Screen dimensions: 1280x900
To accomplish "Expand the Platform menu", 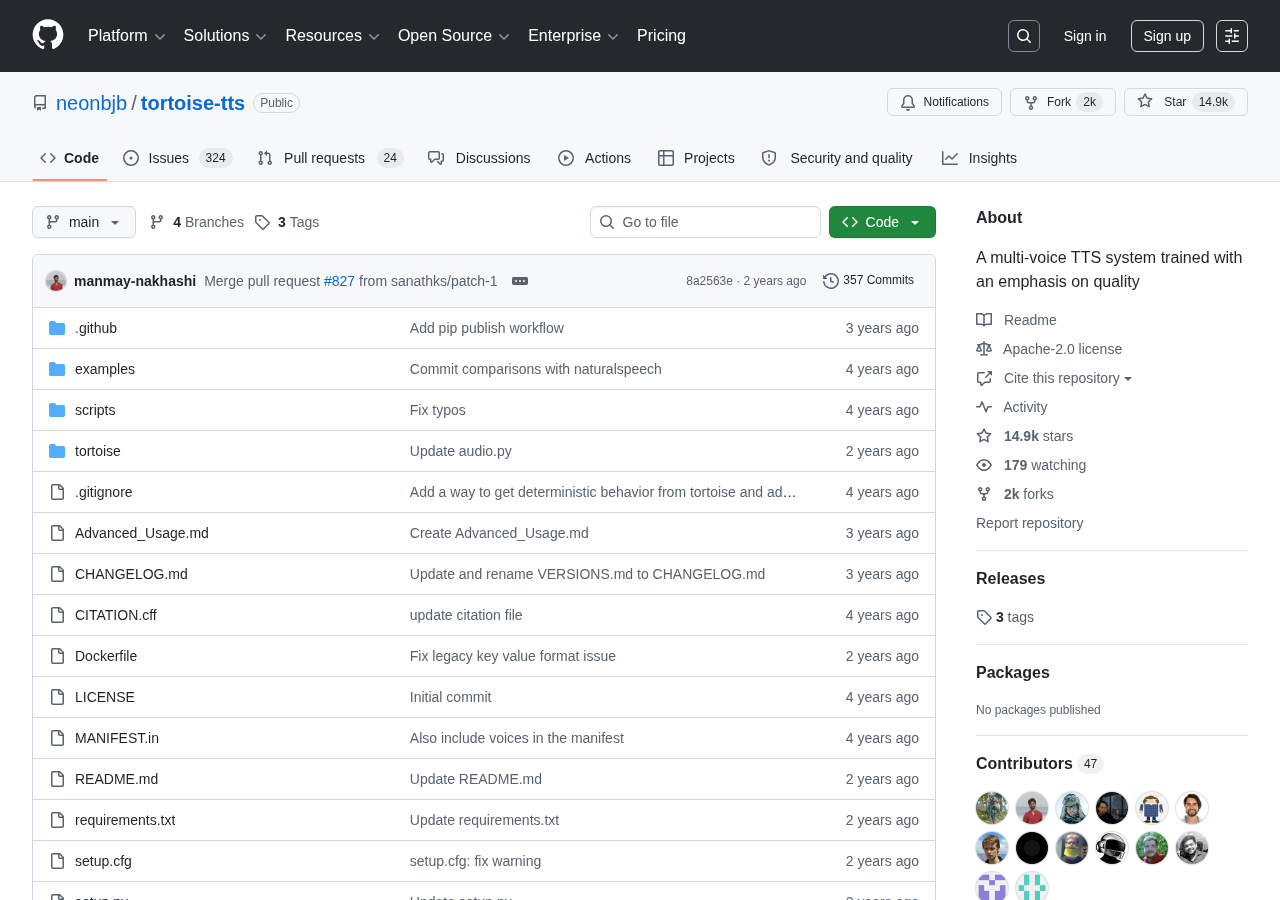I will tap(127, 36).
